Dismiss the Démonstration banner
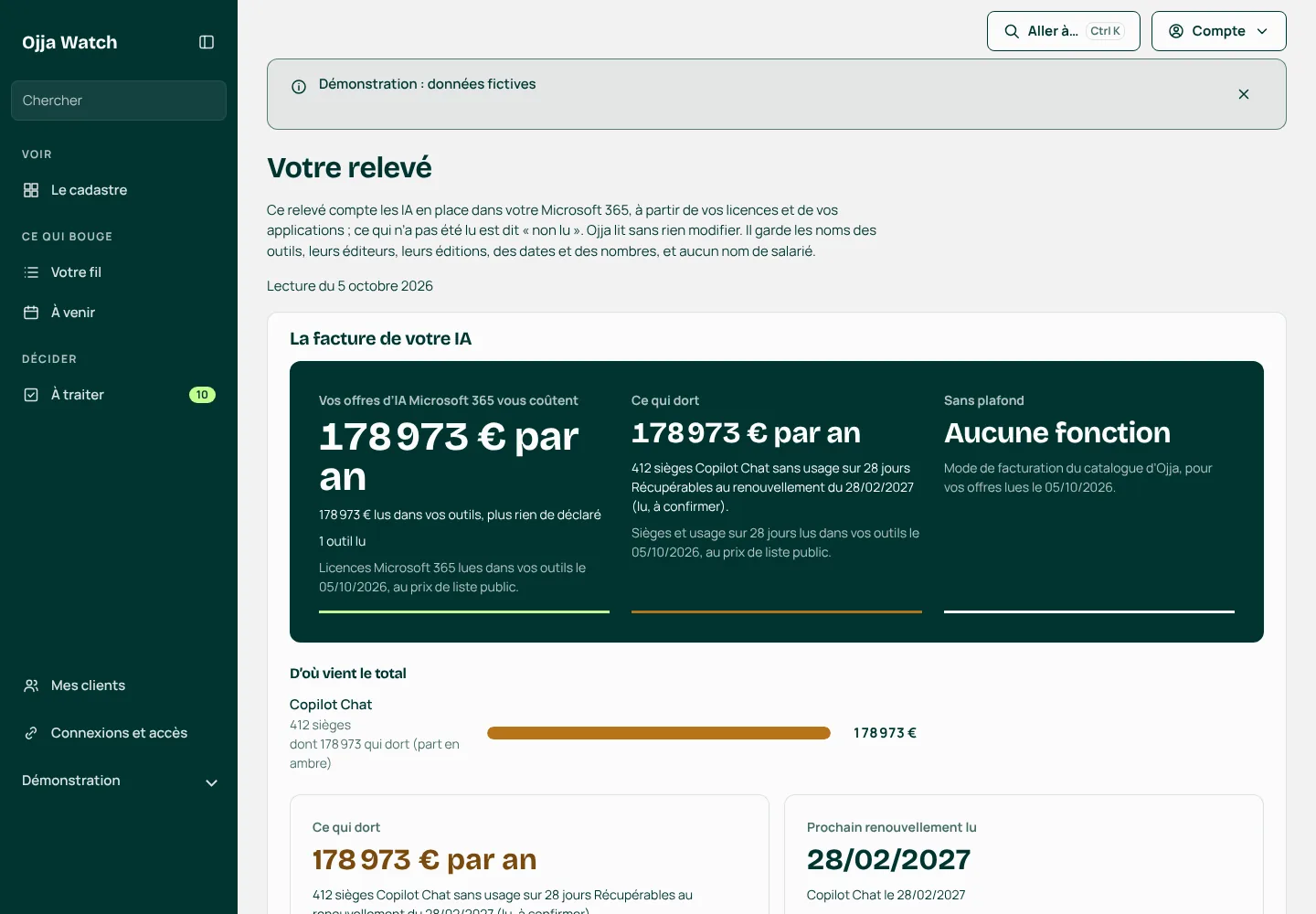 point(1244,94)
